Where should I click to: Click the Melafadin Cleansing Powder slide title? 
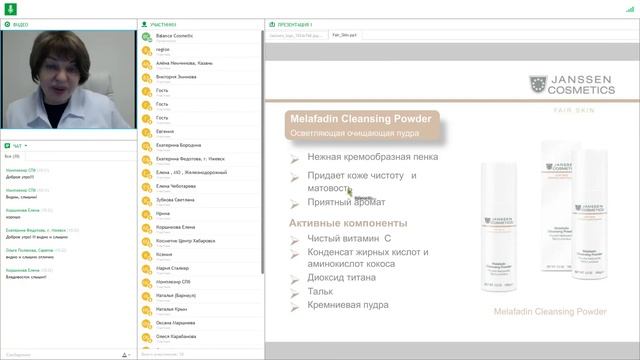(361, 119)
